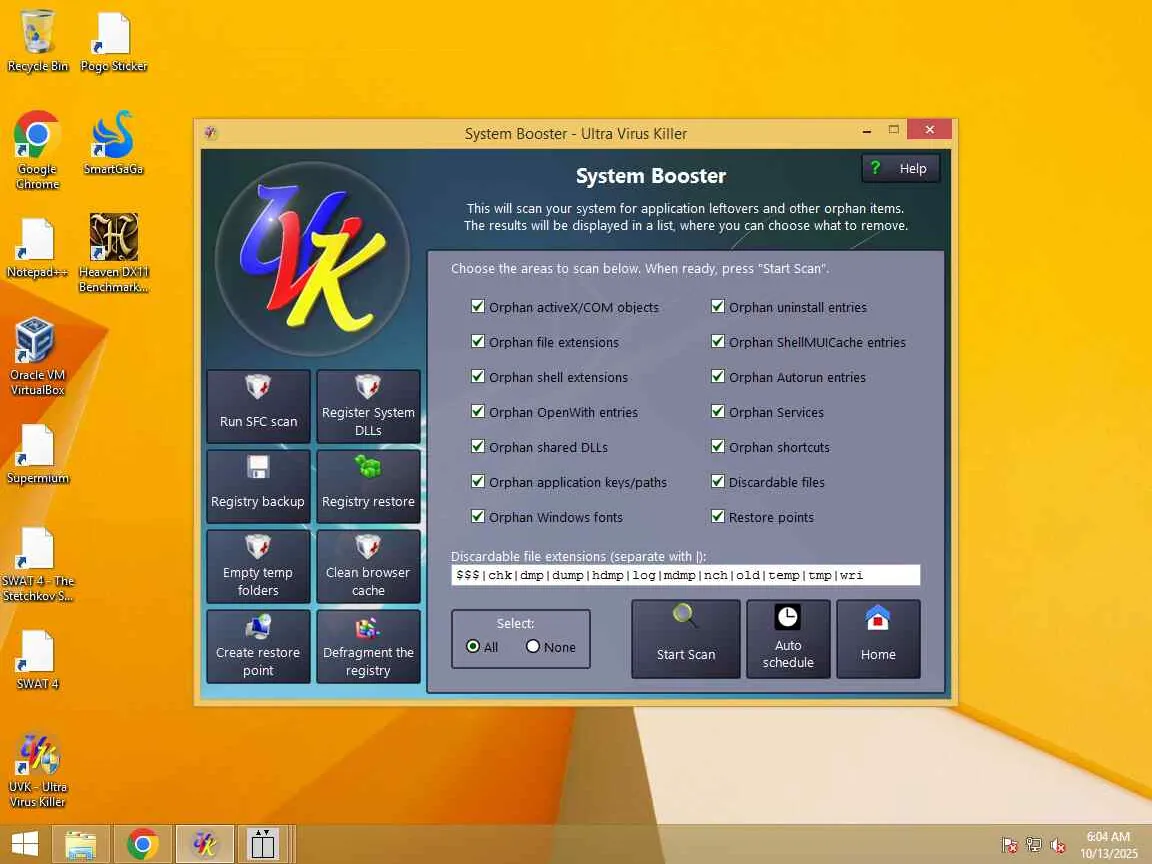Open Recycle Bin desktop icon

point(37,42)
